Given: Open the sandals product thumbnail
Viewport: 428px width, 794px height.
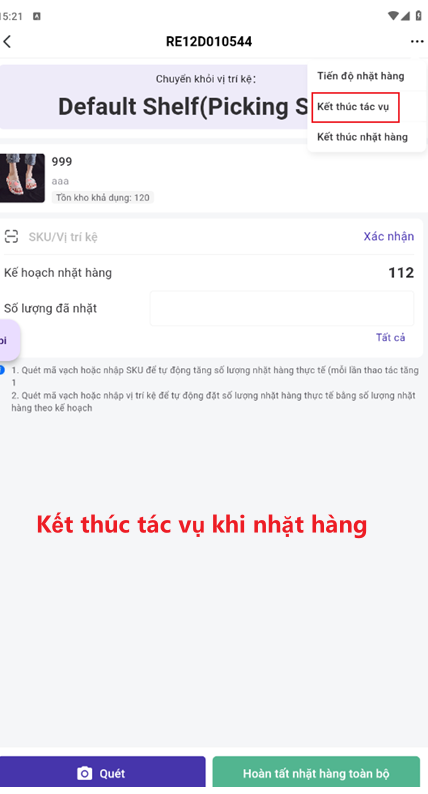Looking at the screenshot, I should [x=22, y=178].
